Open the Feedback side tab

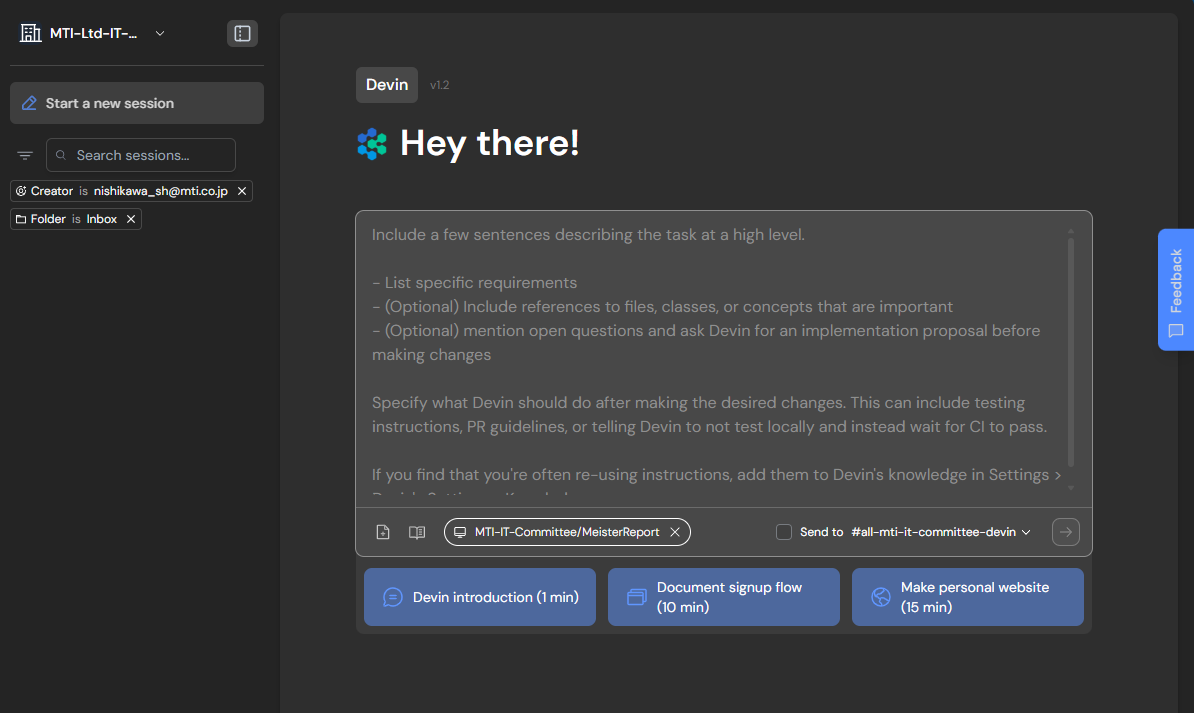tap(1176, 289)
